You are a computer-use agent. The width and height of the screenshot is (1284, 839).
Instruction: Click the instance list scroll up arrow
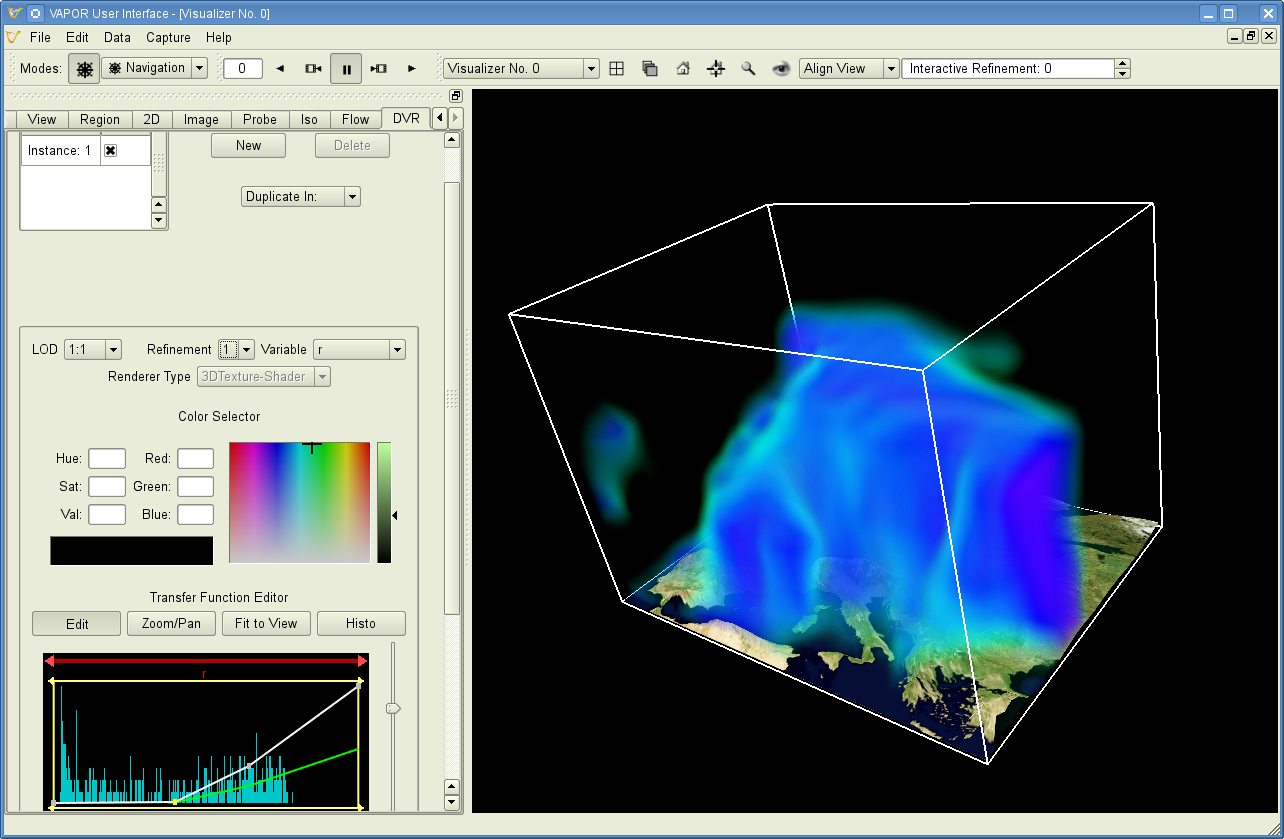[x=159, y=205]
